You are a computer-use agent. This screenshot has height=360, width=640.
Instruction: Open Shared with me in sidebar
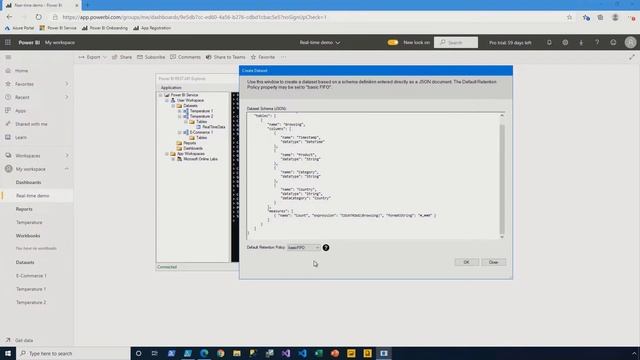[31, 124]
